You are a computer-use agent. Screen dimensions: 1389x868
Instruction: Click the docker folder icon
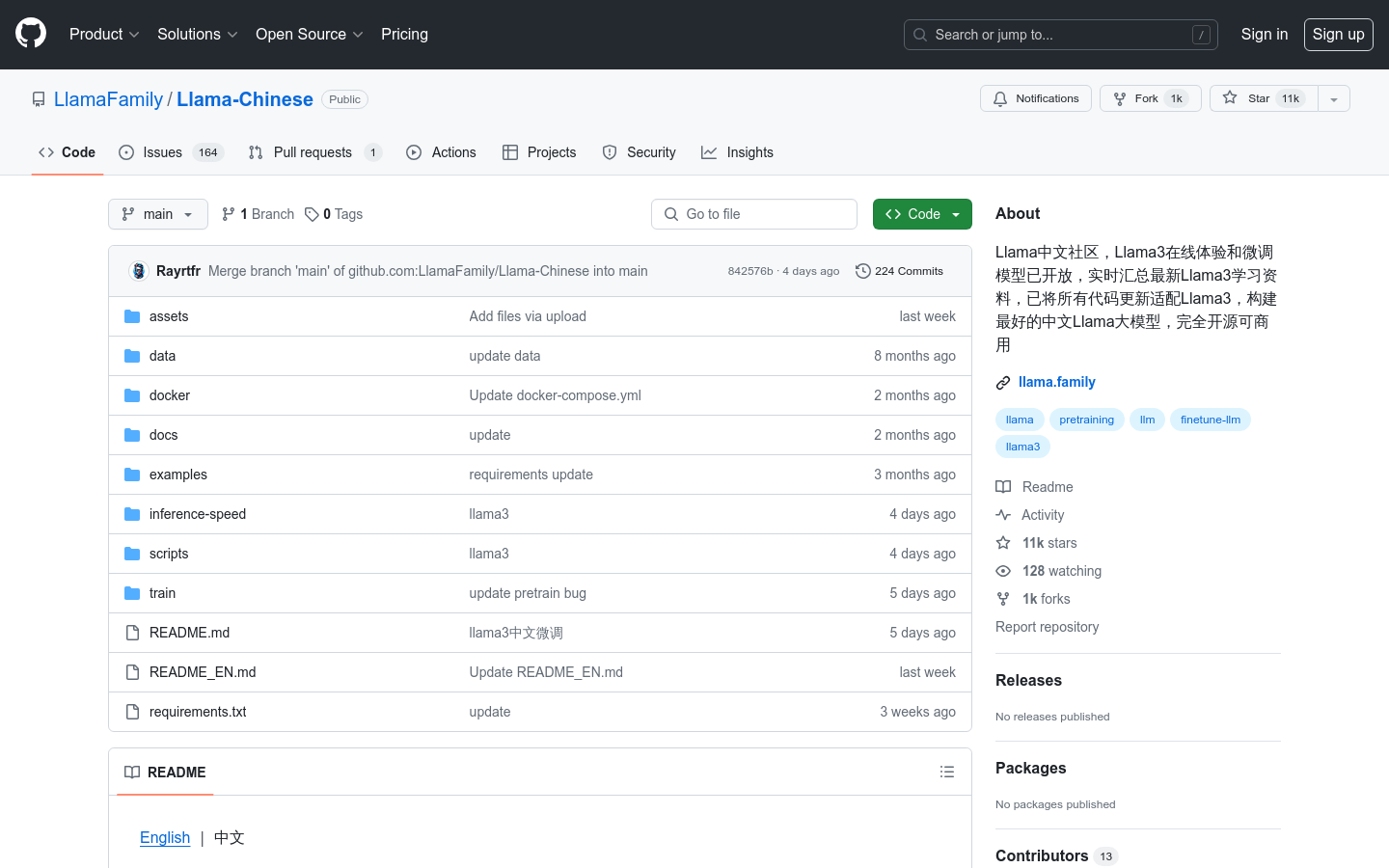tap(132, 395)
